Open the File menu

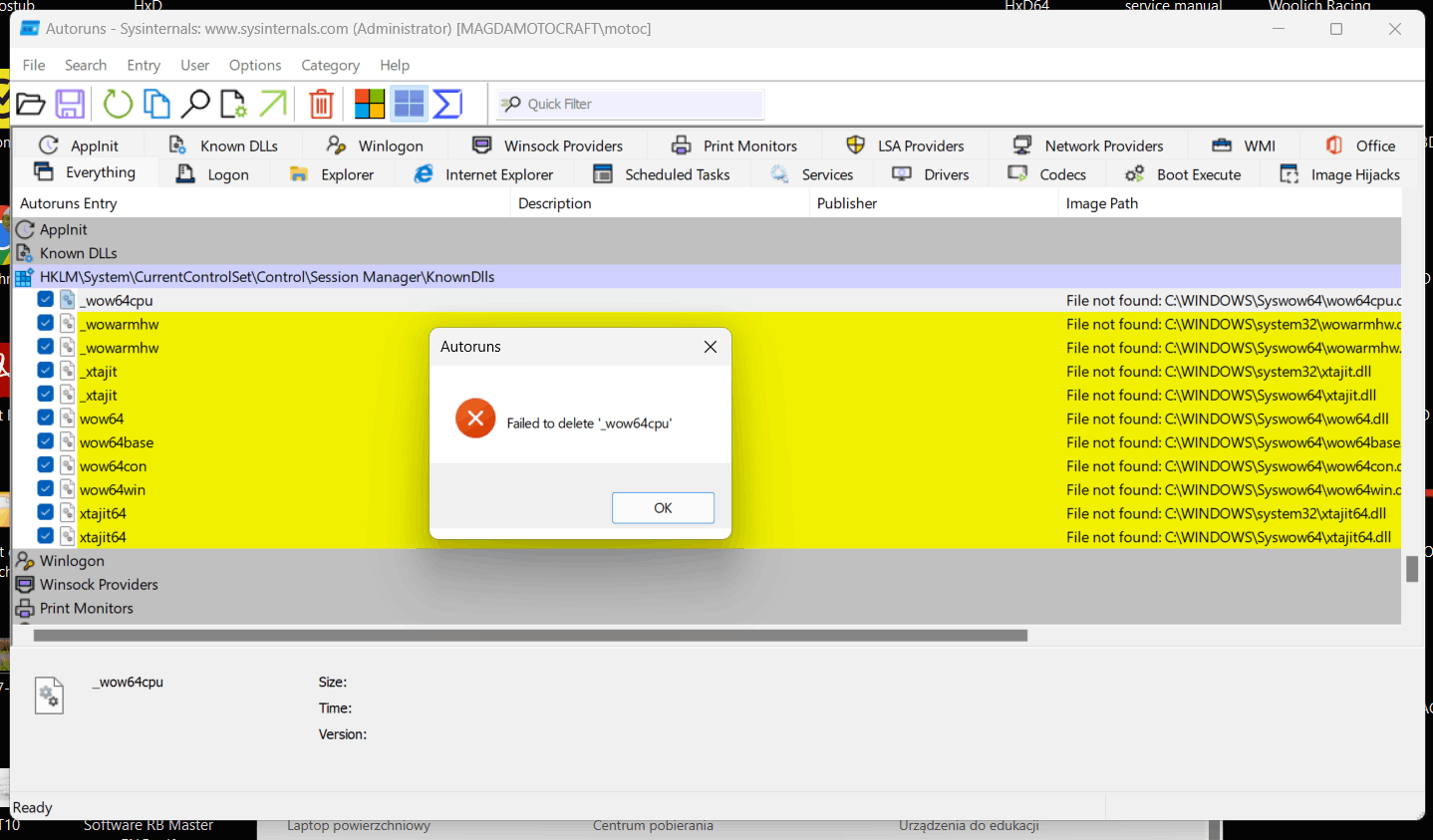(34, 65)
